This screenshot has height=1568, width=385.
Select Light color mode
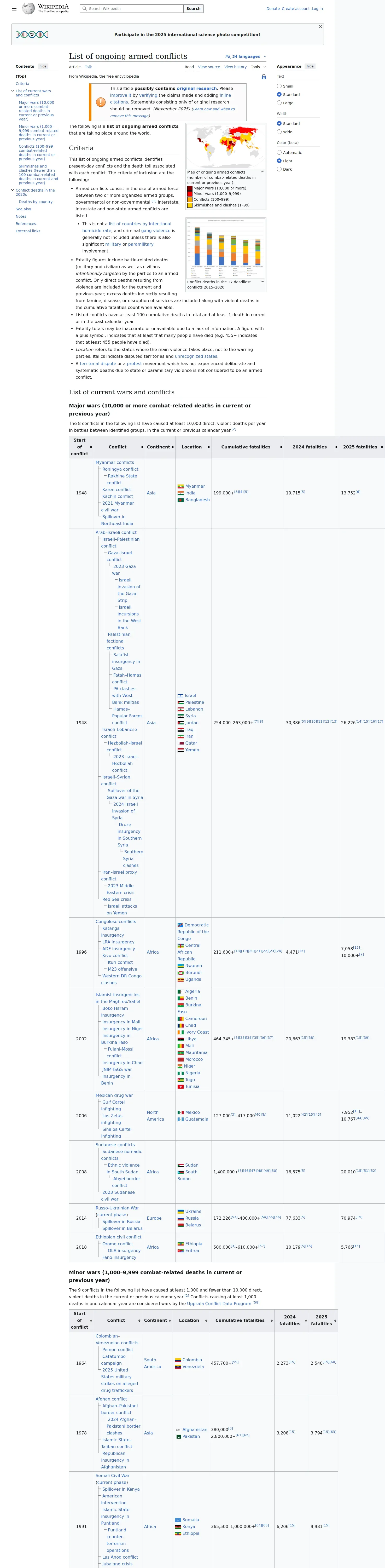(x=279, y=161)
